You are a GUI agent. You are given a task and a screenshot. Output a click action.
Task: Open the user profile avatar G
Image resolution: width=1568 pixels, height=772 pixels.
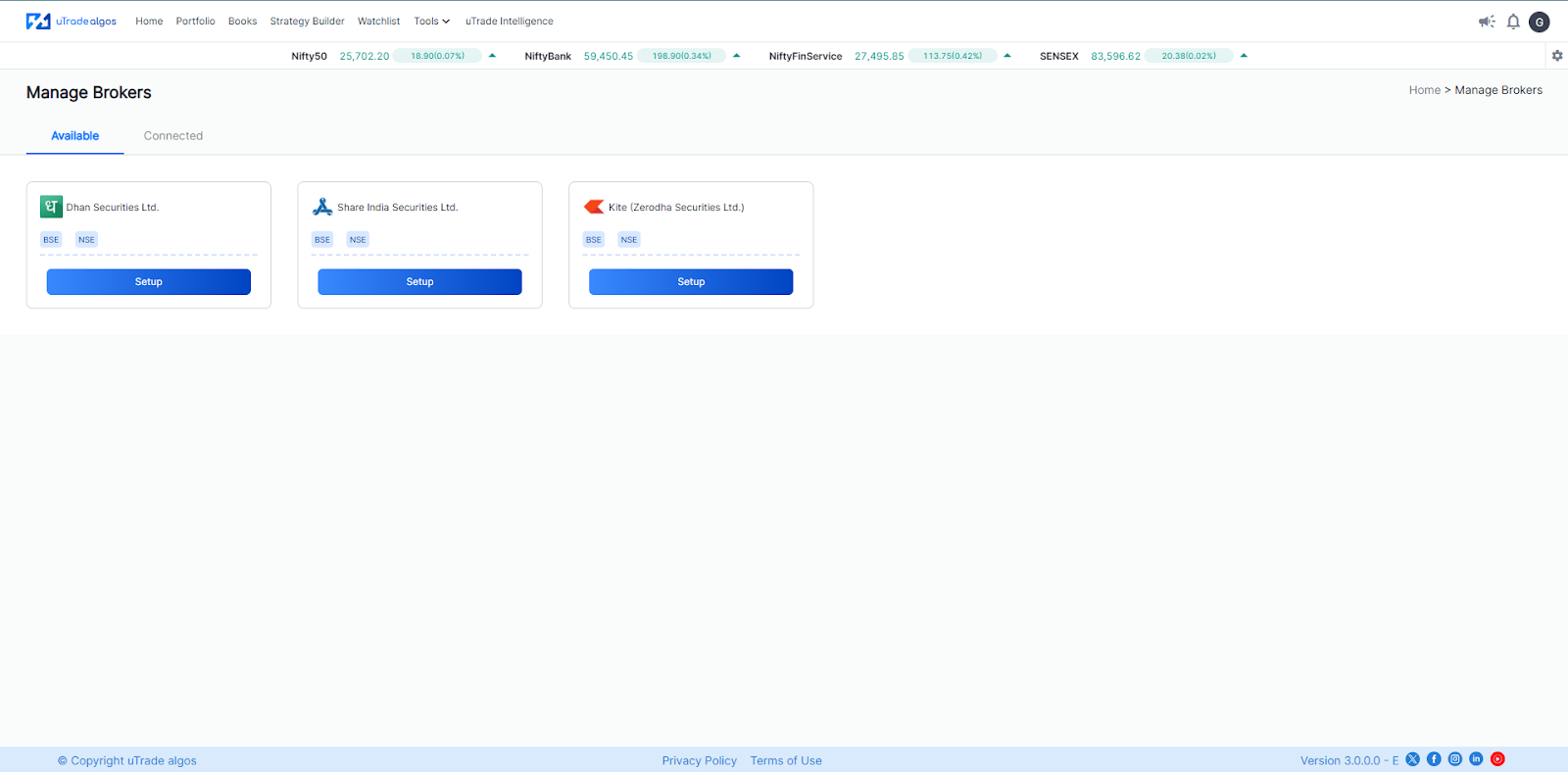[x=1540, y=22]
